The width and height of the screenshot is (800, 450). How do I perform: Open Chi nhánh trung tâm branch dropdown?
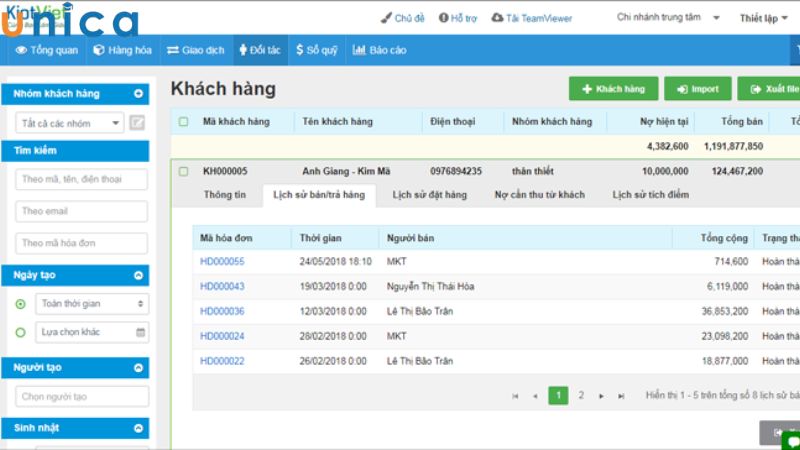point(668,17)
